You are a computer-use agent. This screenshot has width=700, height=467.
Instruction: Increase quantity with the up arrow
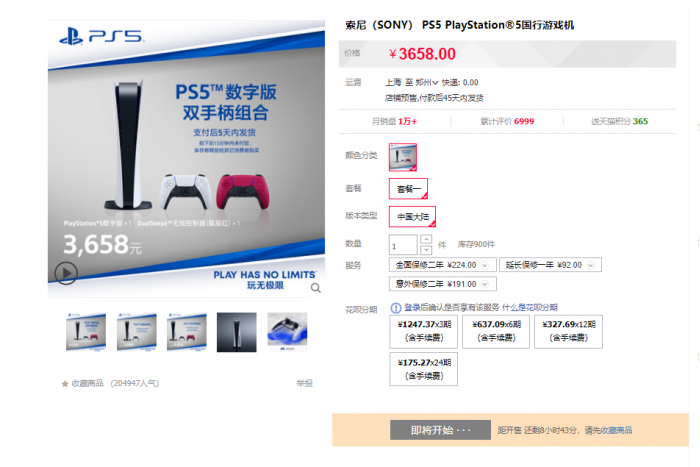(426, 239)
